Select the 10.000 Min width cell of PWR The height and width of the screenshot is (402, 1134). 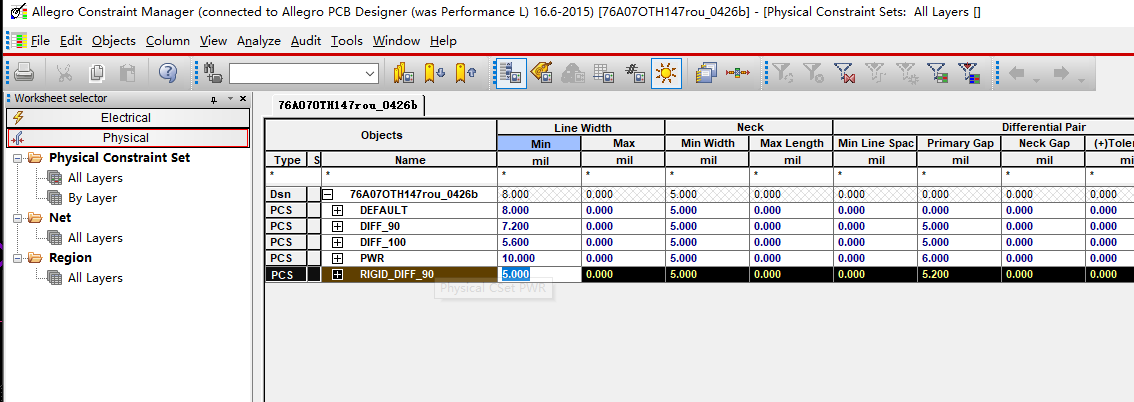539,258
